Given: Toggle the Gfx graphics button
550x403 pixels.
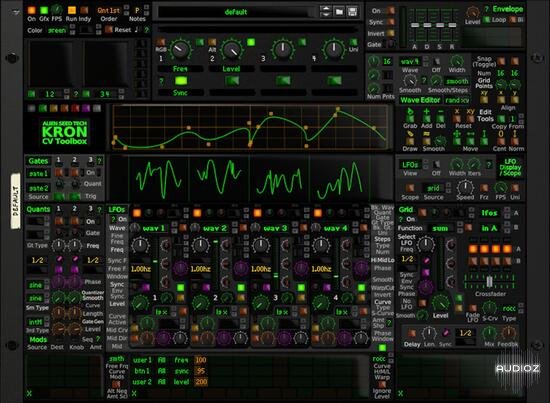Looking at the screenshot, I should tap(44, 10).
